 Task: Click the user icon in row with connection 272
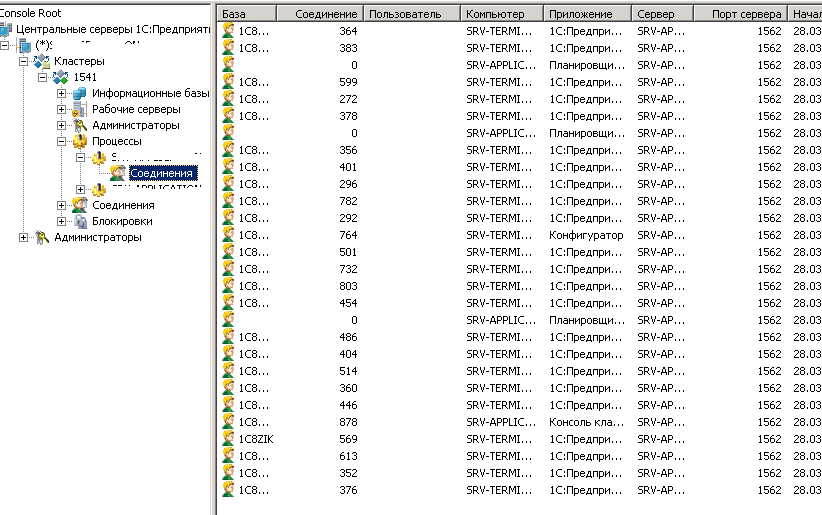tap(228, 99)
